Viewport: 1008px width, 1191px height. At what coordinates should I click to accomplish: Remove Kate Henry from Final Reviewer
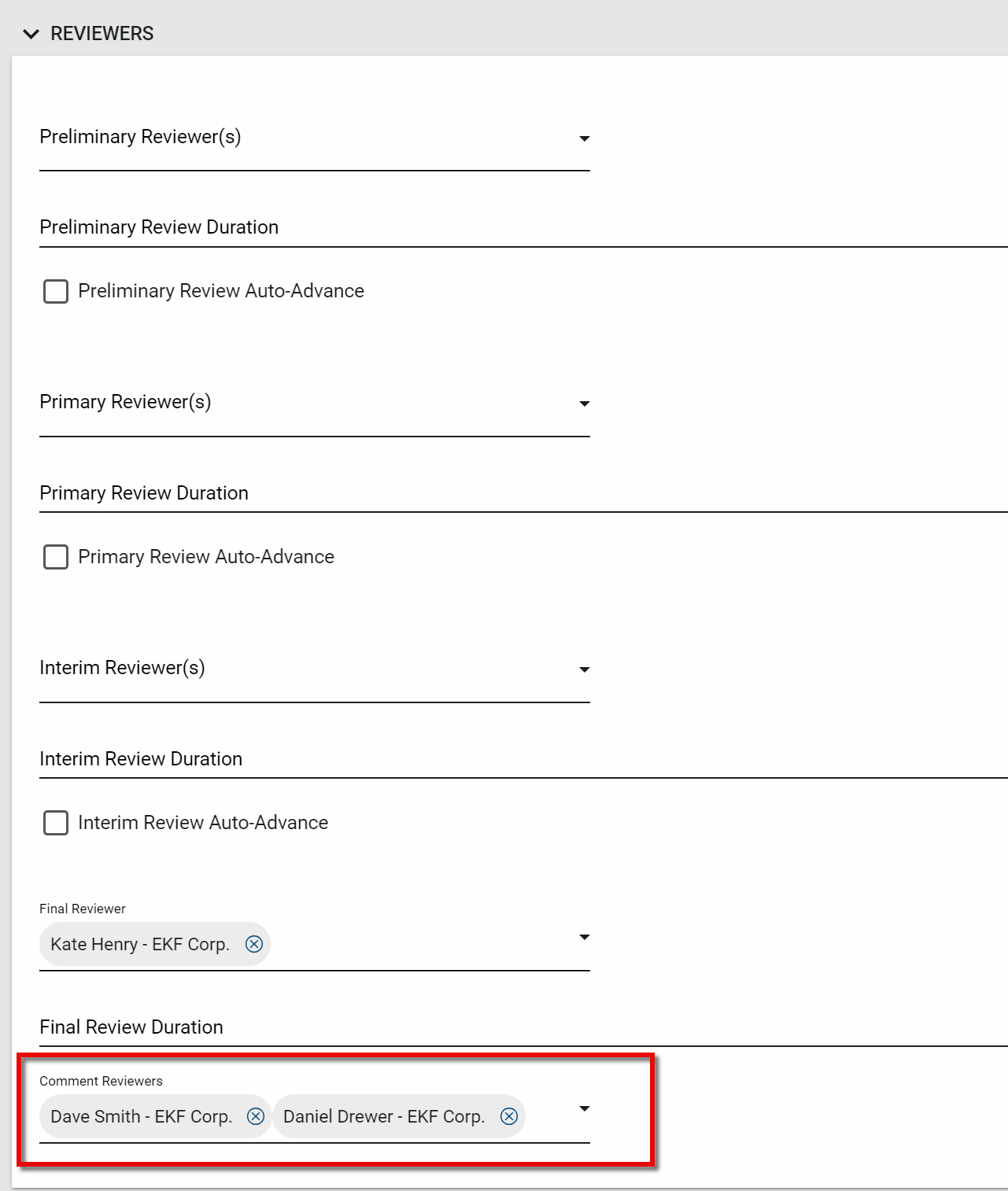254,944
